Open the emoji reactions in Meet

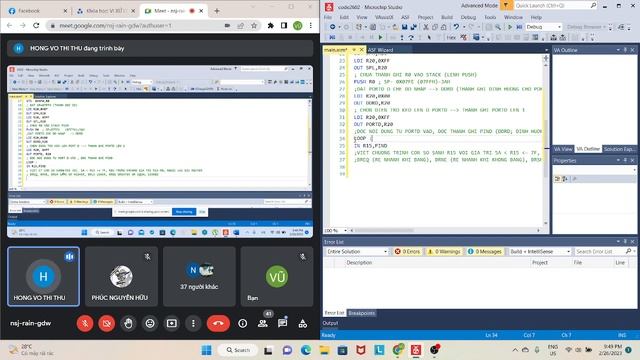click(150, 323)
